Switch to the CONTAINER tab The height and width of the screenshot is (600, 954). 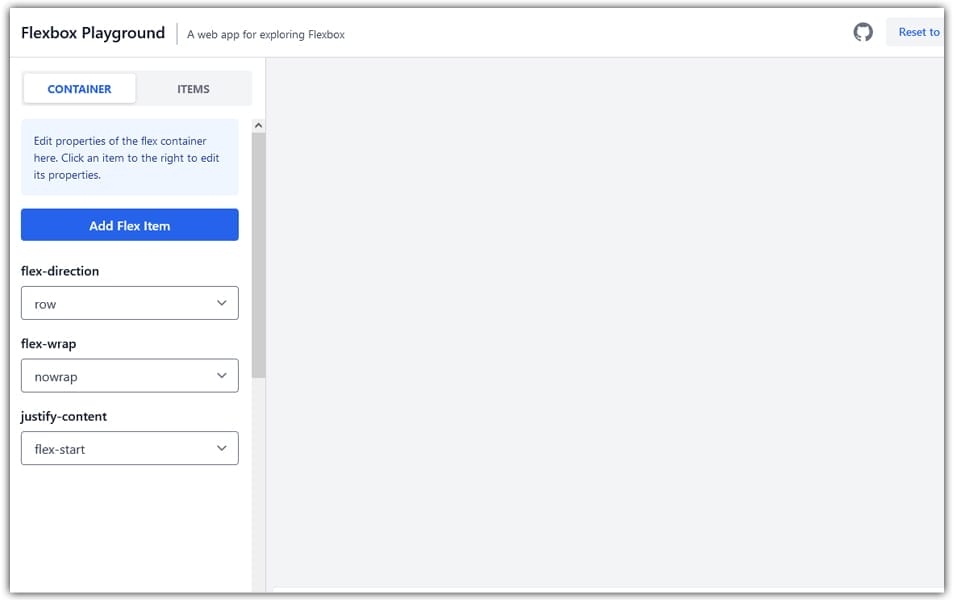click(80, 89)
